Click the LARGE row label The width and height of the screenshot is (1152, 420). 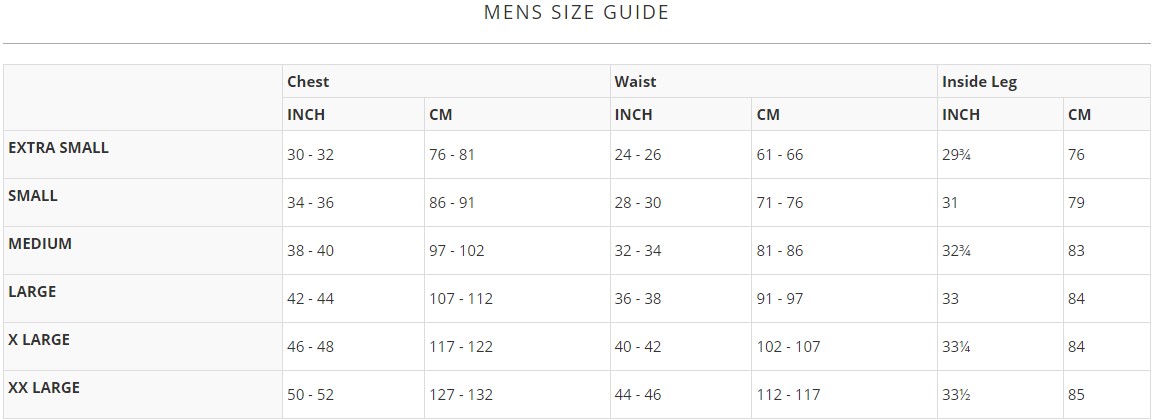(32, 291)
